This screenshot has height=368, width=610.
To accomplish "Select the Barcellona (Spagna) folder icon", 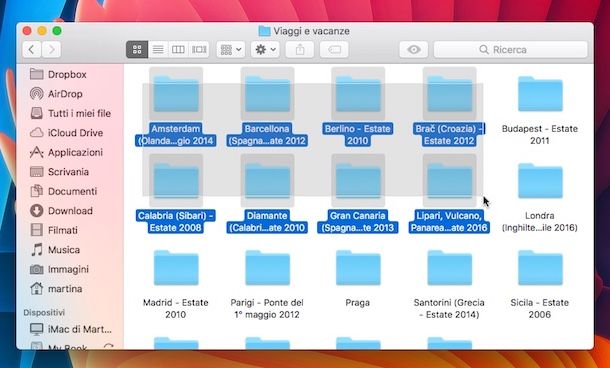I will tap(267, 94).
